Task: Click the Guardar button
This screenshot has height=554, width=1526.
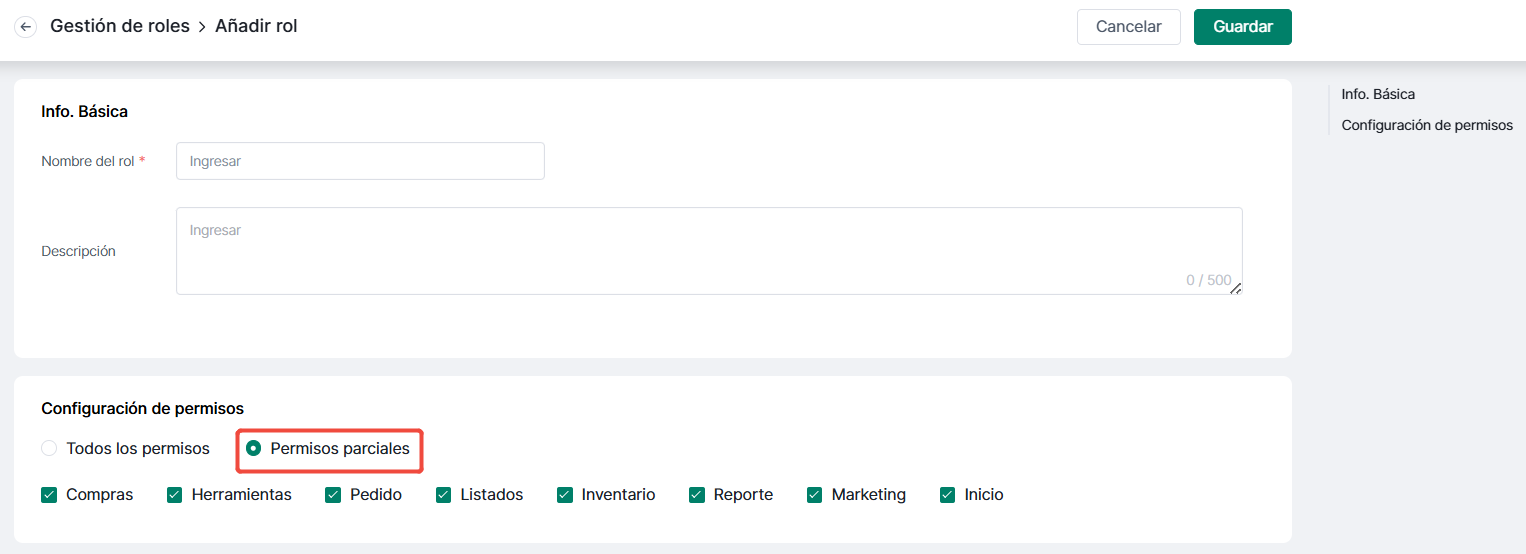Action: [1242, 27]
